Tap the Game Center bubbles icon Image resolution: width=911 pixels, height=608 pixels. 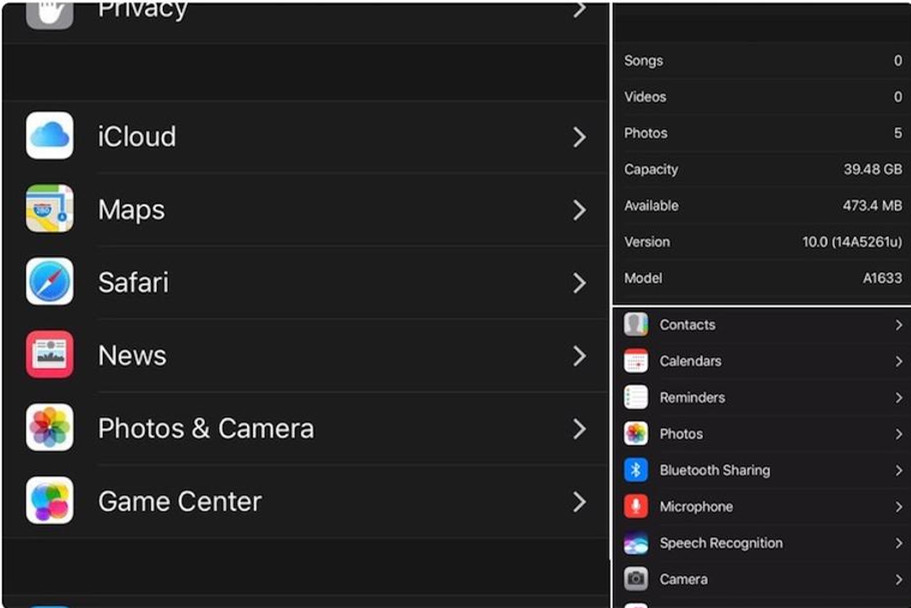(x=49, y=500)
